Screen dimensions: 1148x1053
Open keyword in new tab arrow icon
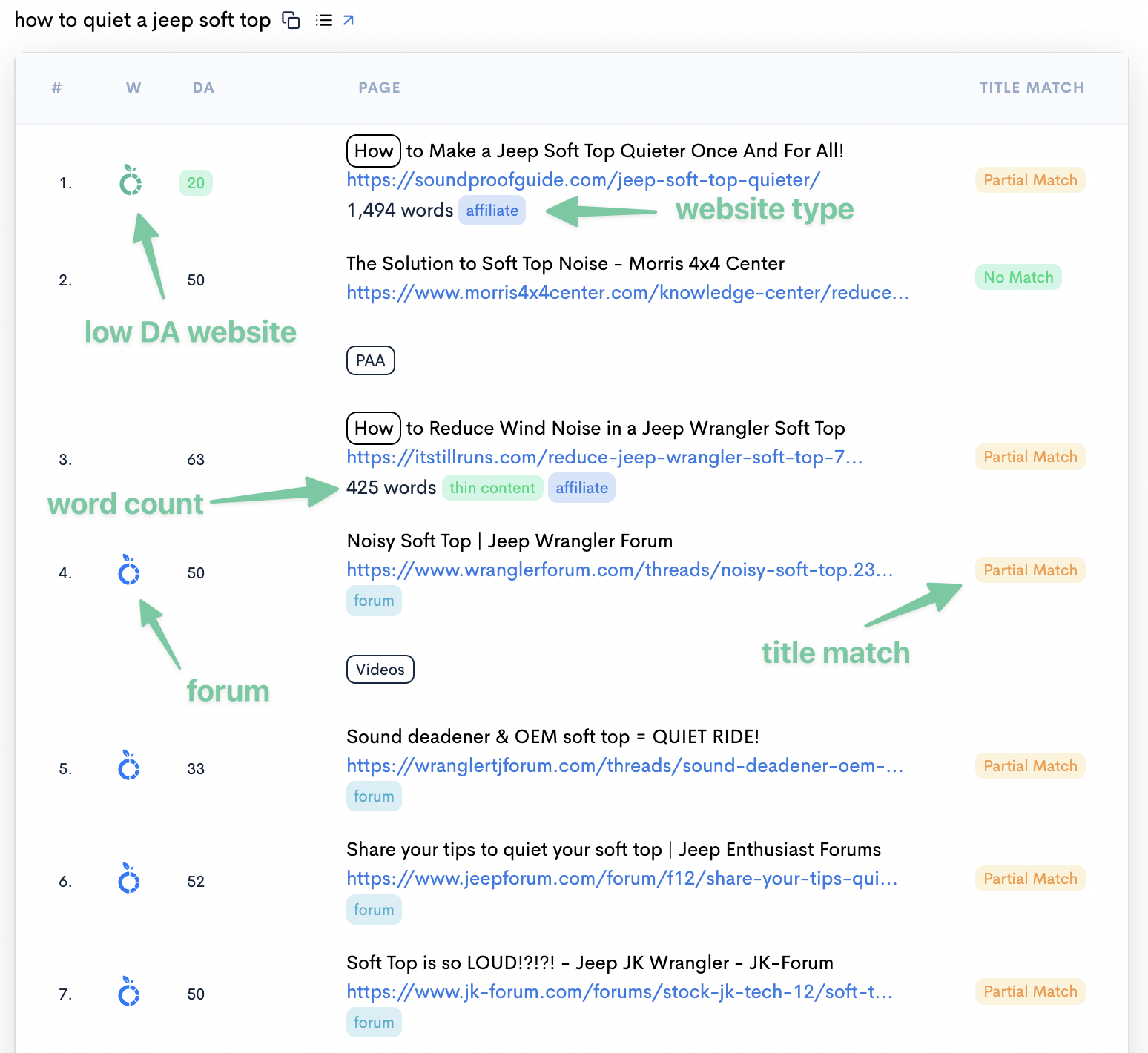pyautogui.click(x=349, y=21)
